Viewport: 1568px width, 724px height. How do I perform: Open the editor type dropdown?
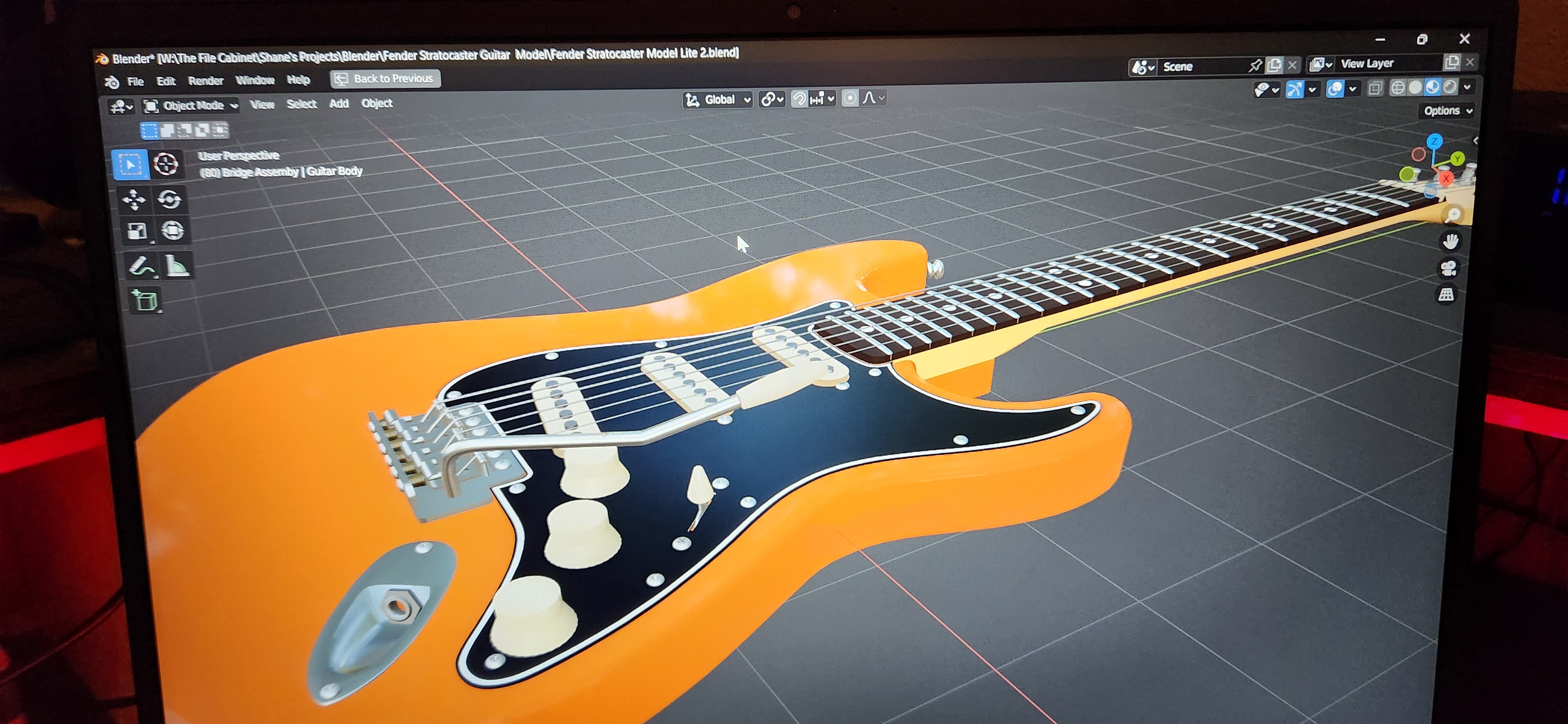(x=121, y=107)
